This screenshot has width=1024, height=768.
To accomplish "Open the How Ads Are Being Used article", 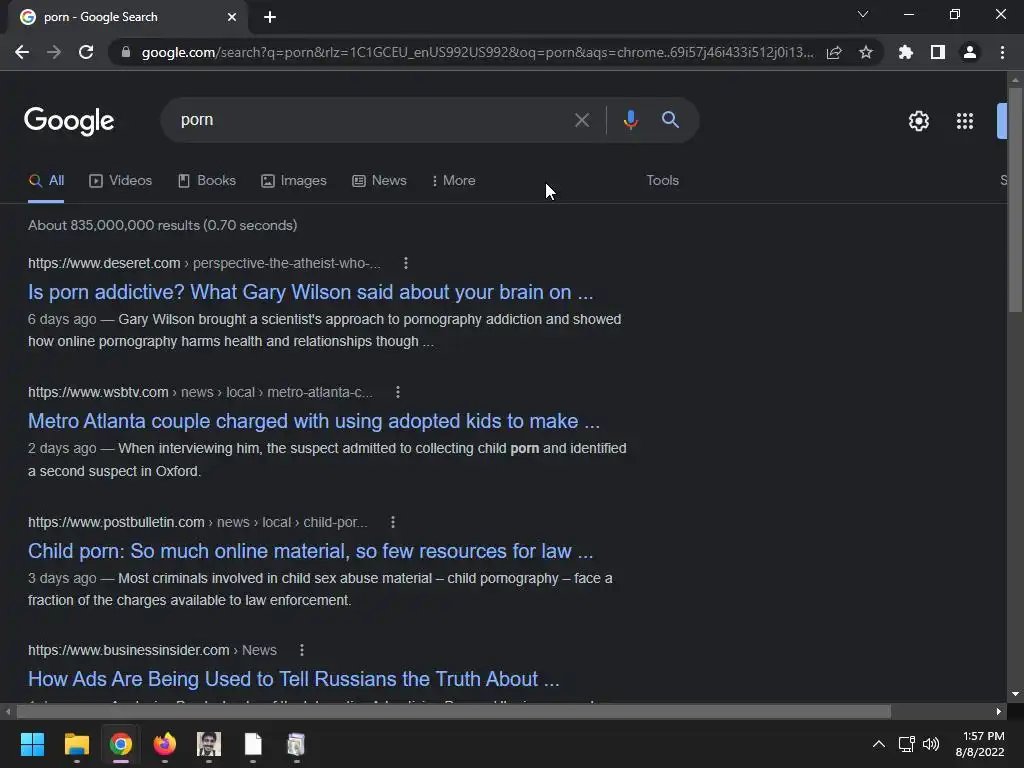I will tap(293, 679).
